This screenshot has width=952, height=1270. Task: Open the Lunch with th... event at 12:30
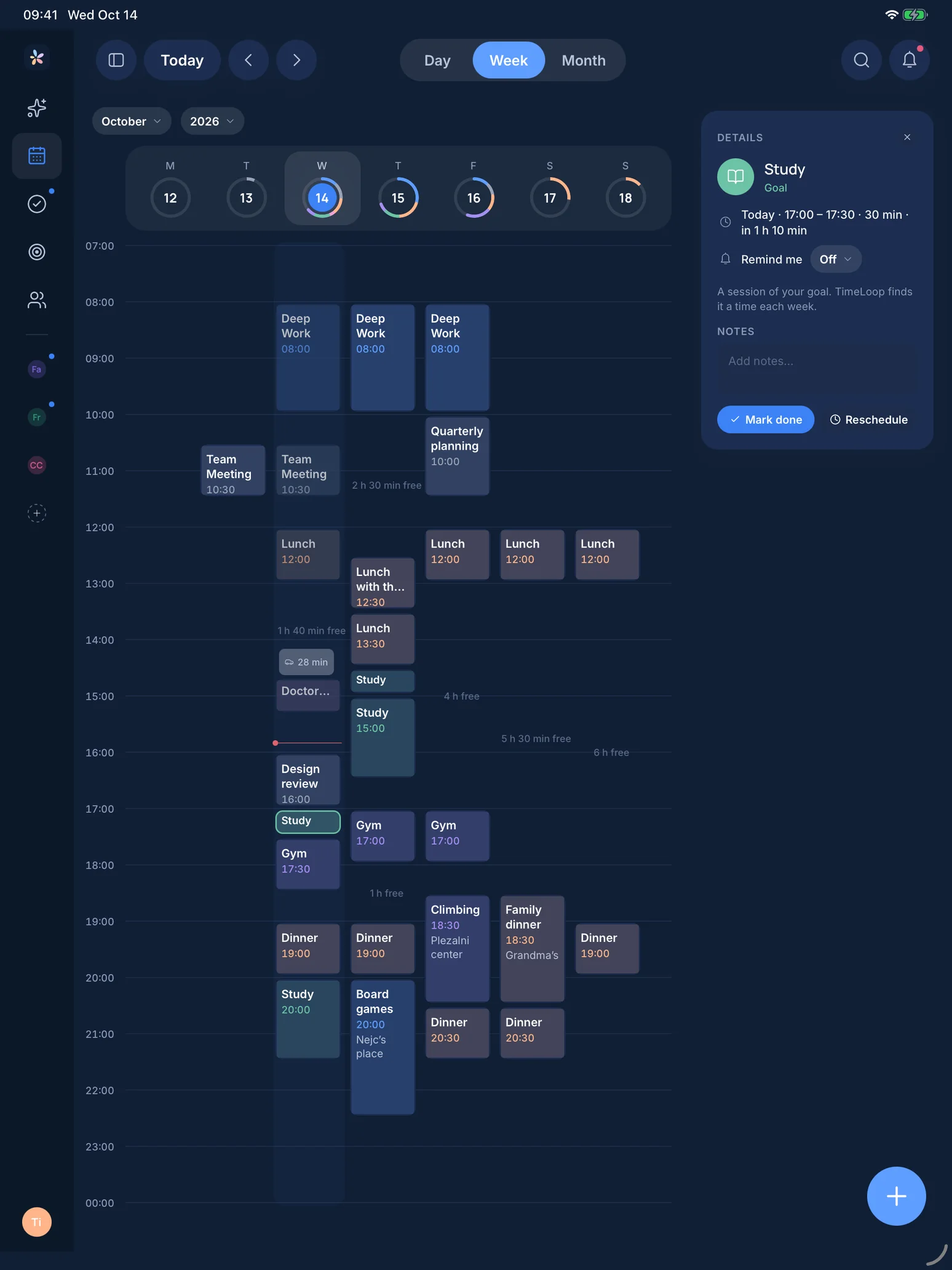point(383,583)
